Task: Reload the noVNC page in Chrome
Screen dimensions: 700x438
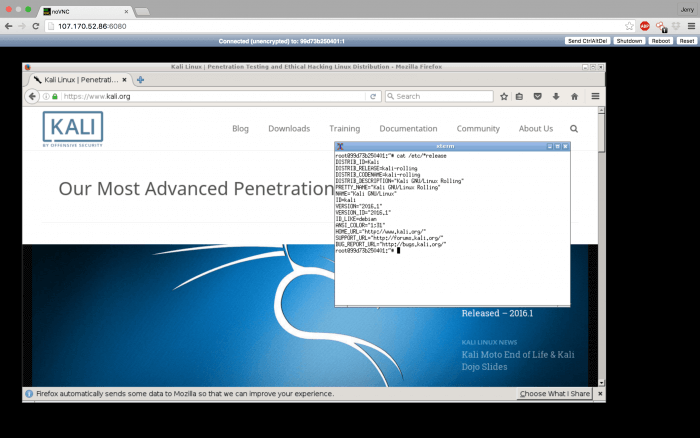Action: (36, 26)
